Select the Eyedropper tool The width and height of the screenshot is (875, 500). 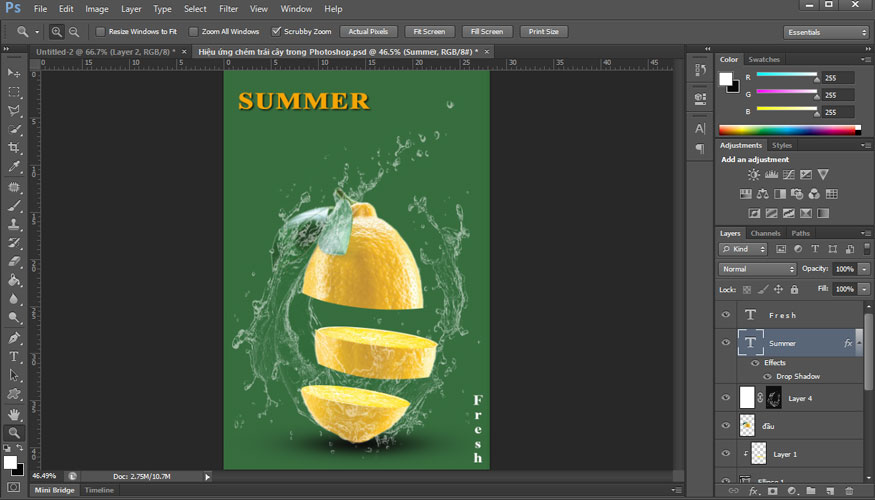pos(13,166)
